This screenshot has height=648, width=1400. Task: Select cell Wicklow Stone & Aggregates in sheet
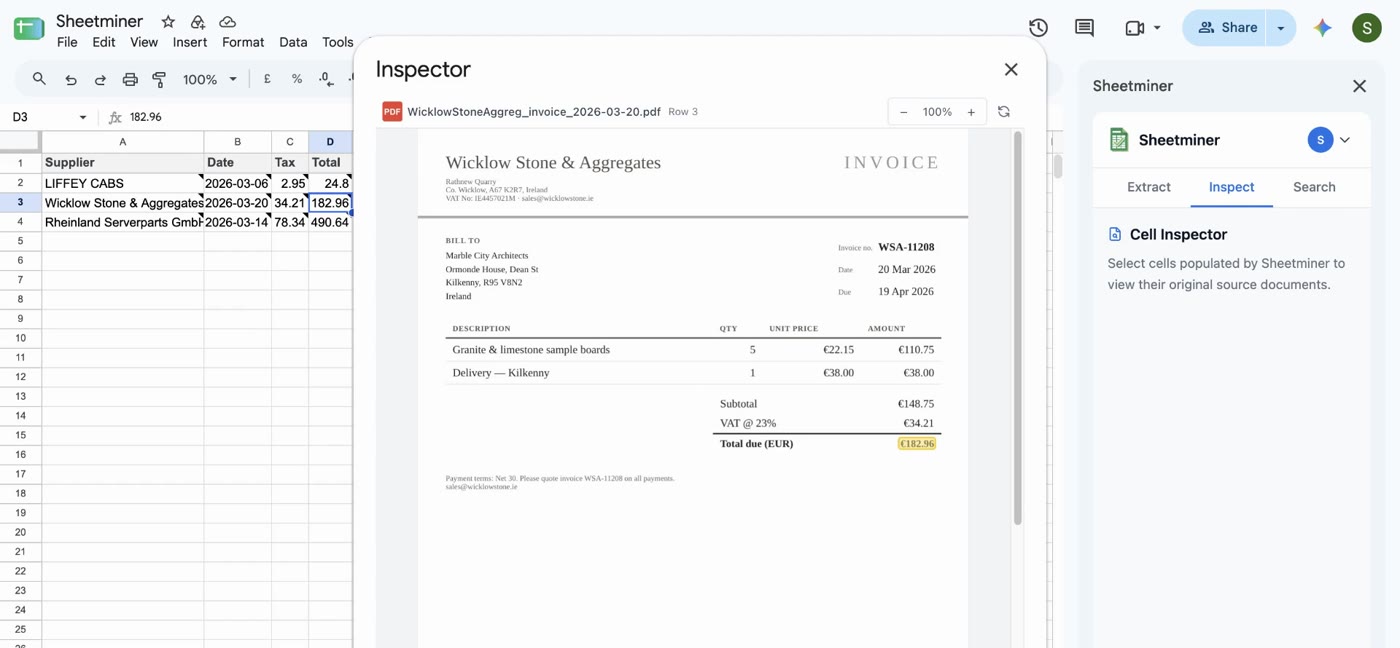[x=123, y=203]
